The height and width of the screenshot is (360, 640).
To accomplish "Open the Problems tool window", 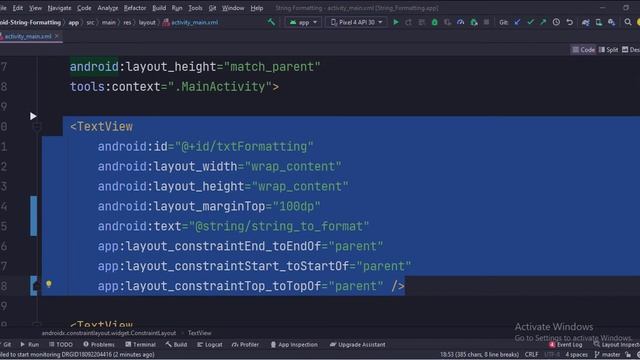I will coord(99,344).
